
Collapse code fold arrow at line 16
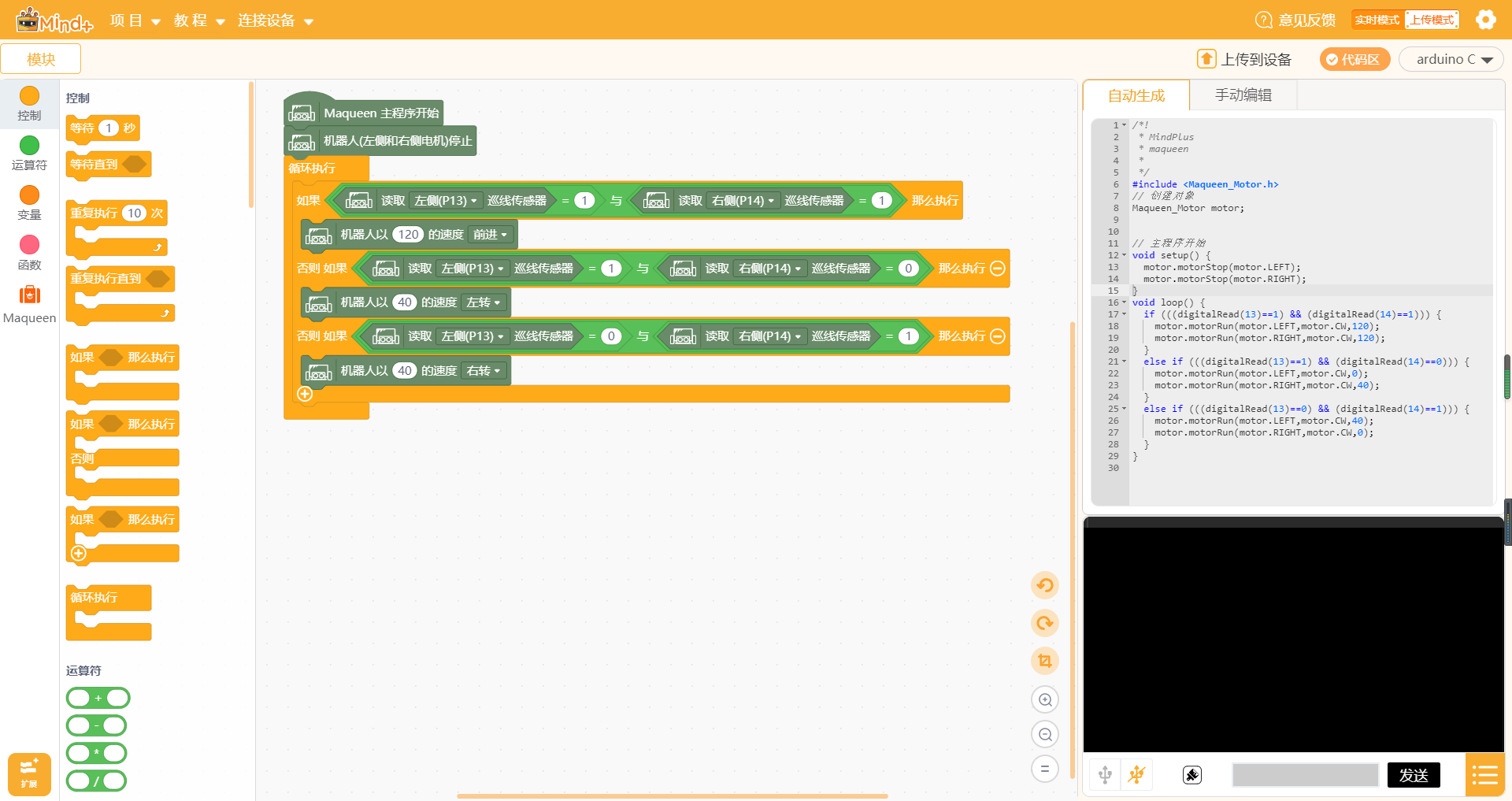(1125, 302)
